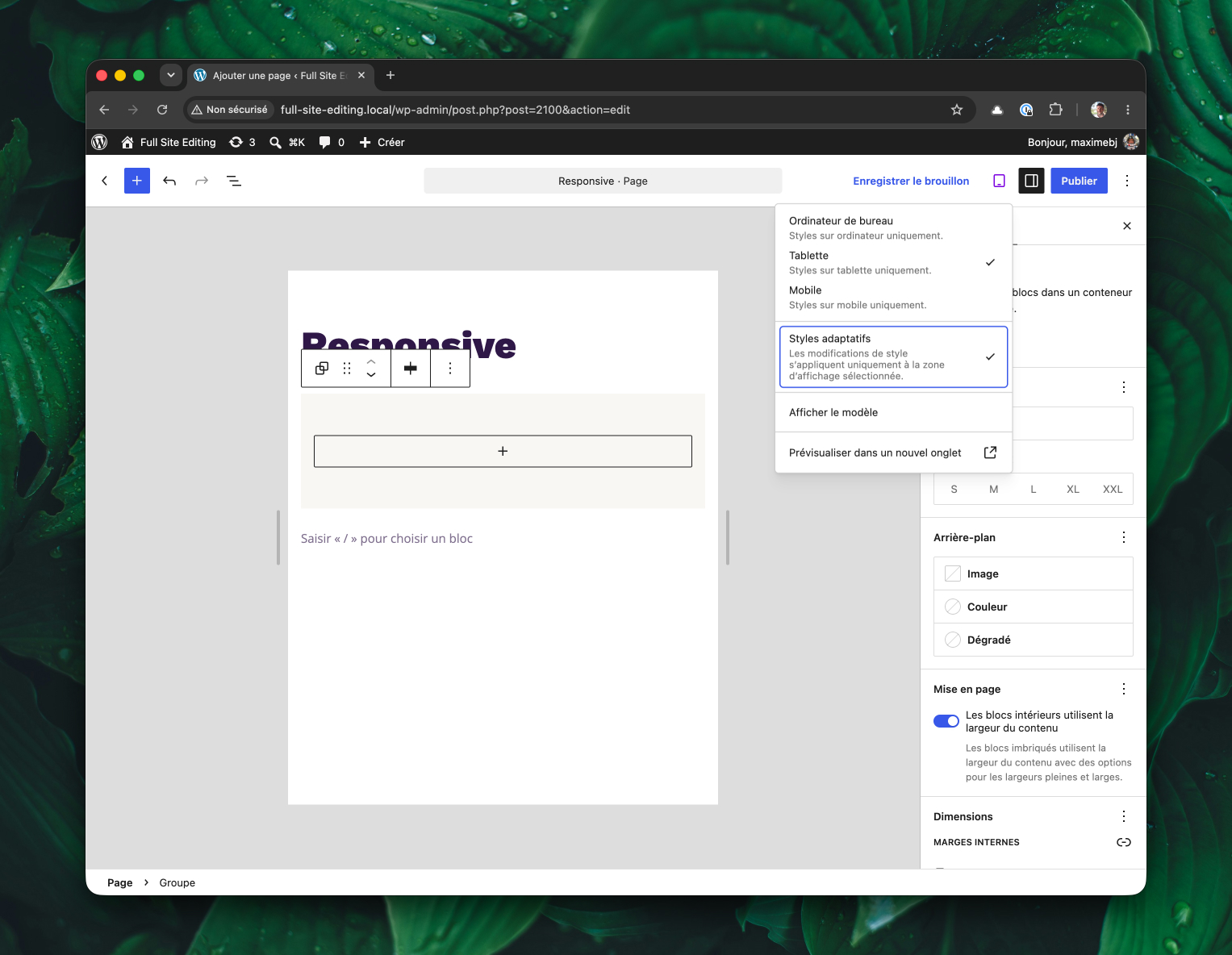This screenshot has width=1232, height=955.
Task: Reload the browser page
Action: 162,110
